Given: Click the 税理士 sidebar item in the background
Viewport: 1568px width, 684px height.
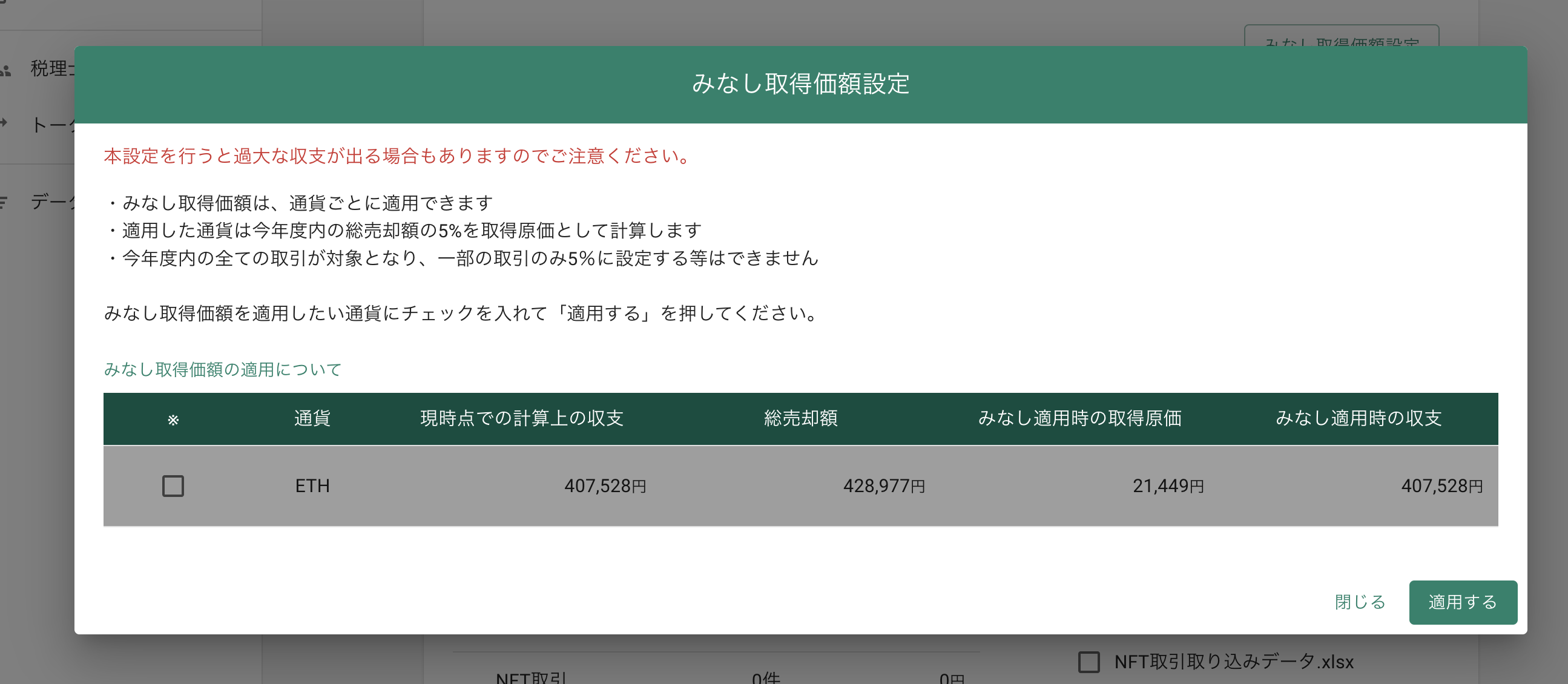Looking at the screenshot, I should coord(51,68).
